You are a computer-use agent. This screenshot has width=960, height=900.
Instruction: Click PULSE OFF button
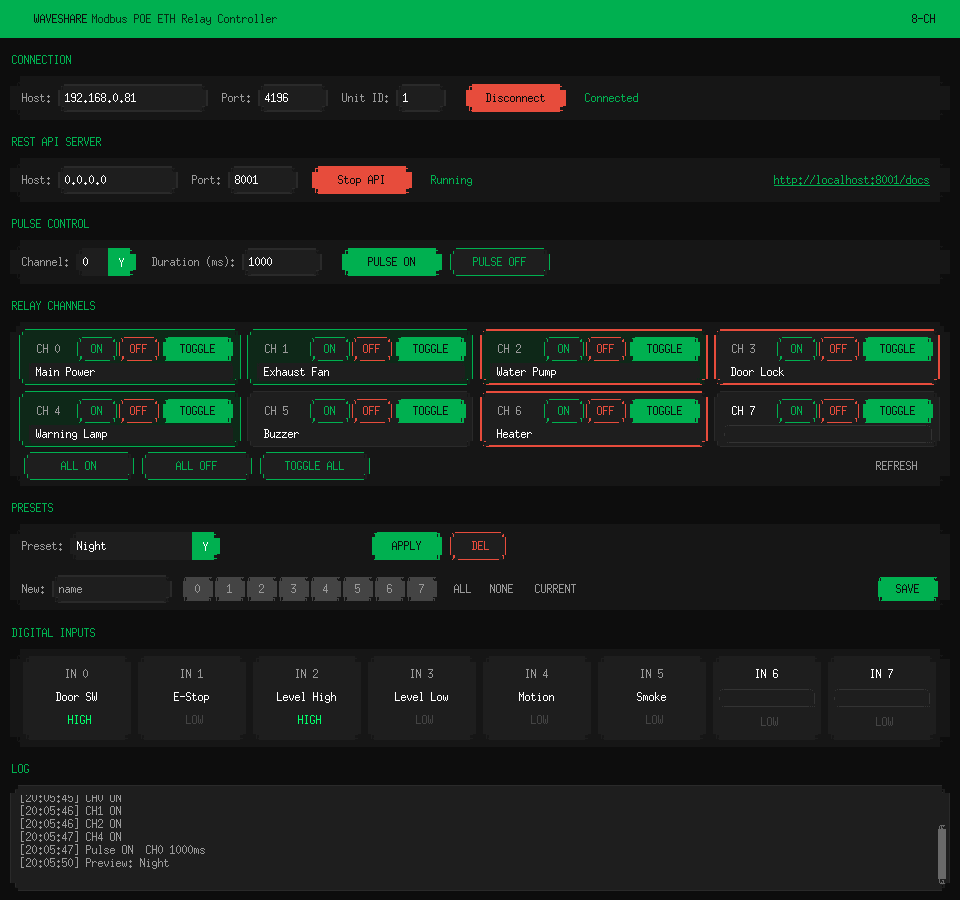tap(499, 262)
